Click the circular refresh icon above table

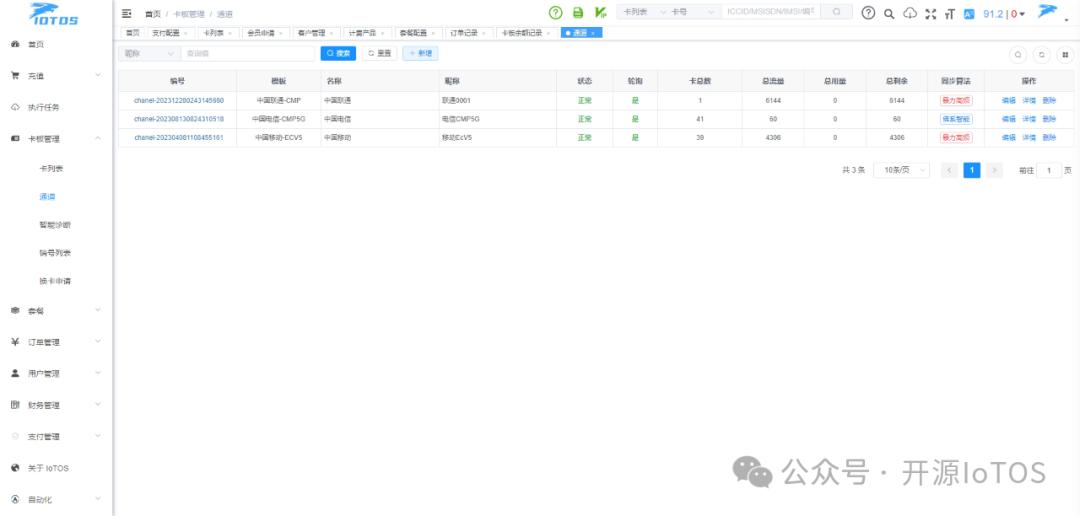point(1041,54)
